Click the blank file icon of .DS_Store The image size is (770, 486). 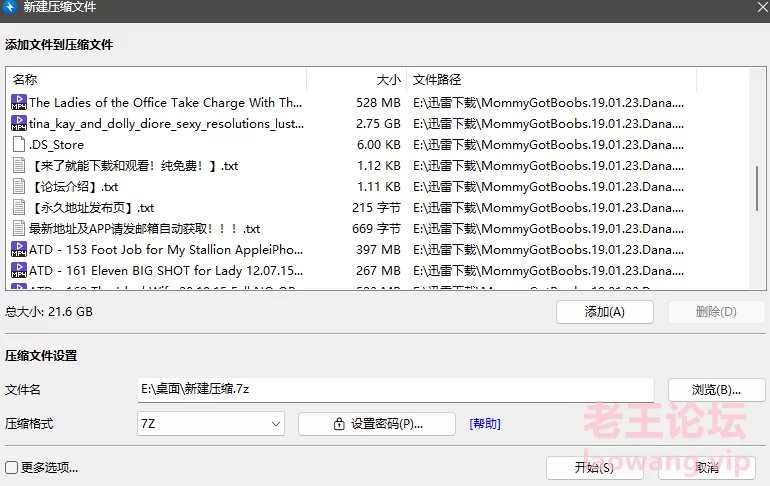19,144
